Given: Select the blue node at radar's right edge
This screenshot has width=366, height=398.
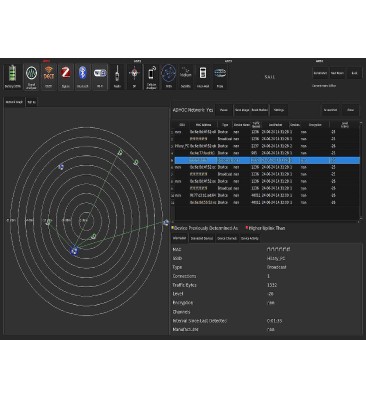Looking at the screenshot, I should tap(166, 222).
